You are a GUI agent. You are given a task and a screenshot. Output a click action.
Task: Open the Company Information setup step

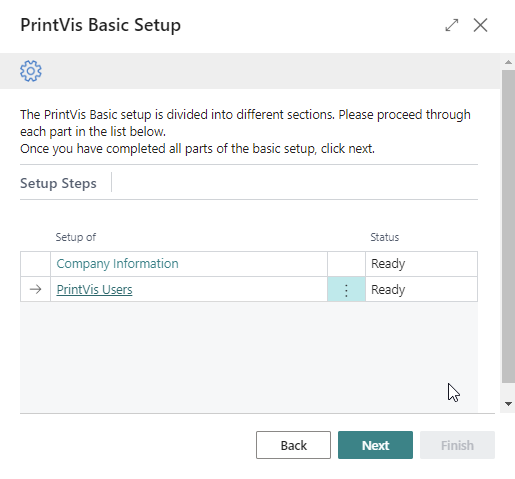(117, 264)
